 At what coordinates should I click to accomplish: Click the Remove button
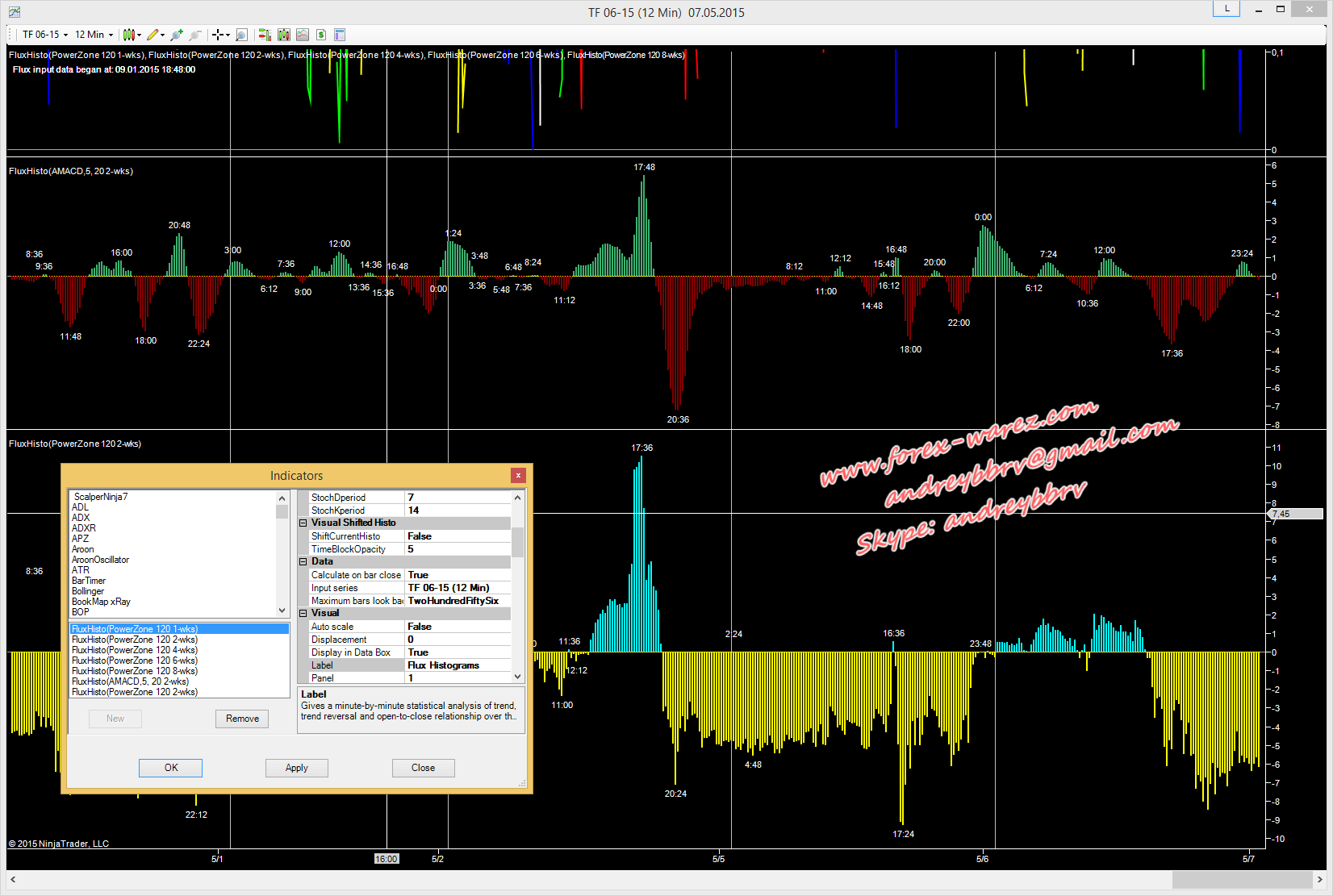coord(242,719)
